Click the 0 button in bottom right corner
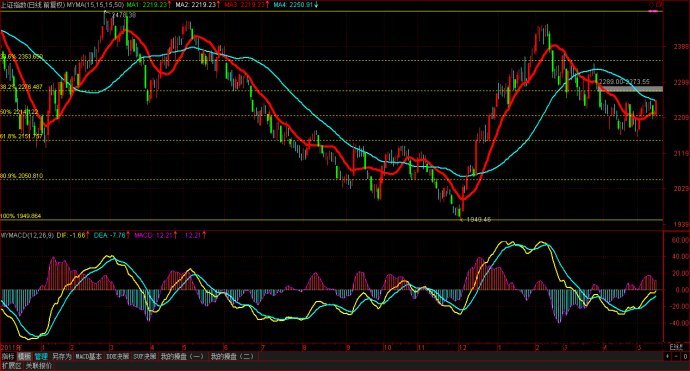The image size is (690, 371). [x=685, y=356]
